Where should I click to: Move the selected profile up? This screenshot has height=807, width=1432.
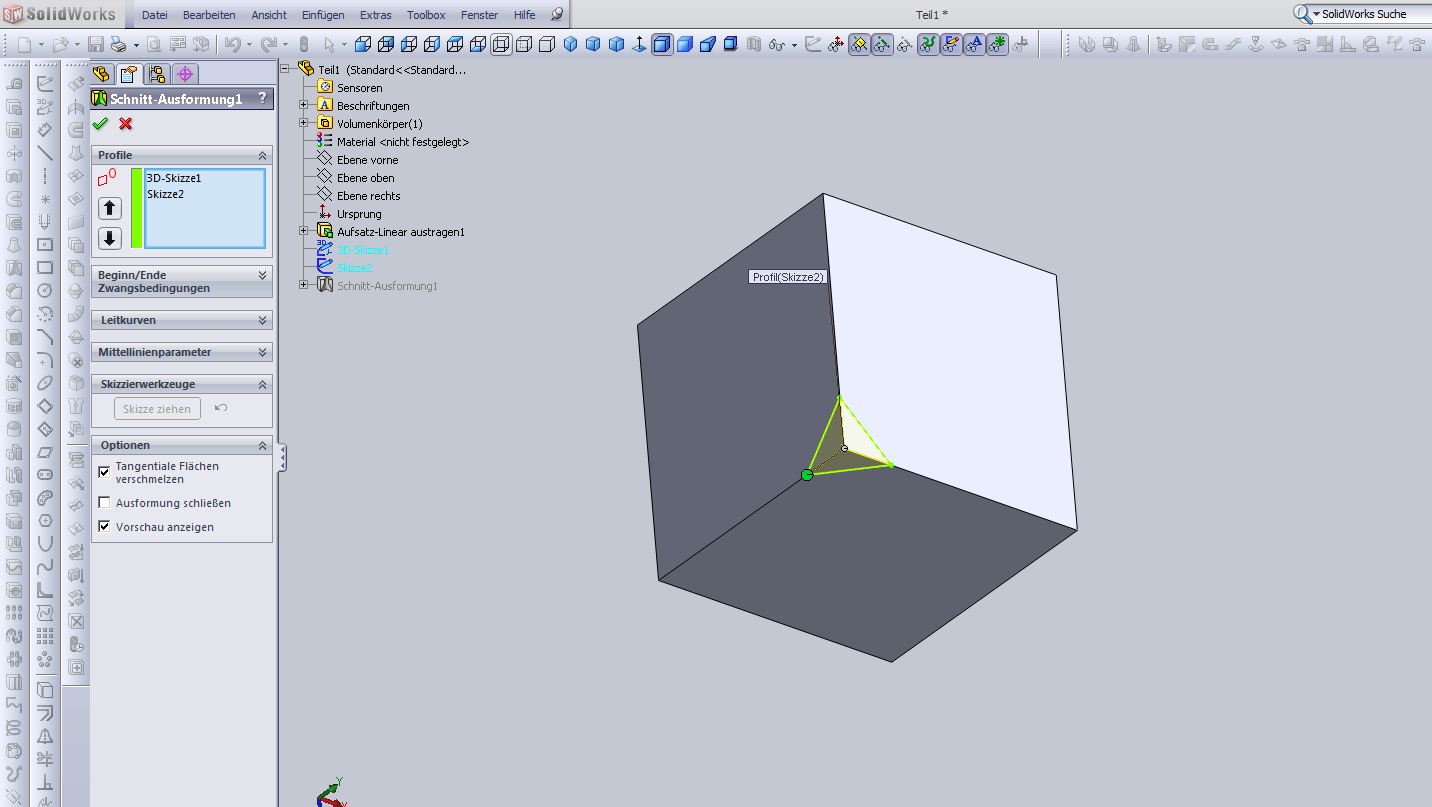tap(110, 209)
